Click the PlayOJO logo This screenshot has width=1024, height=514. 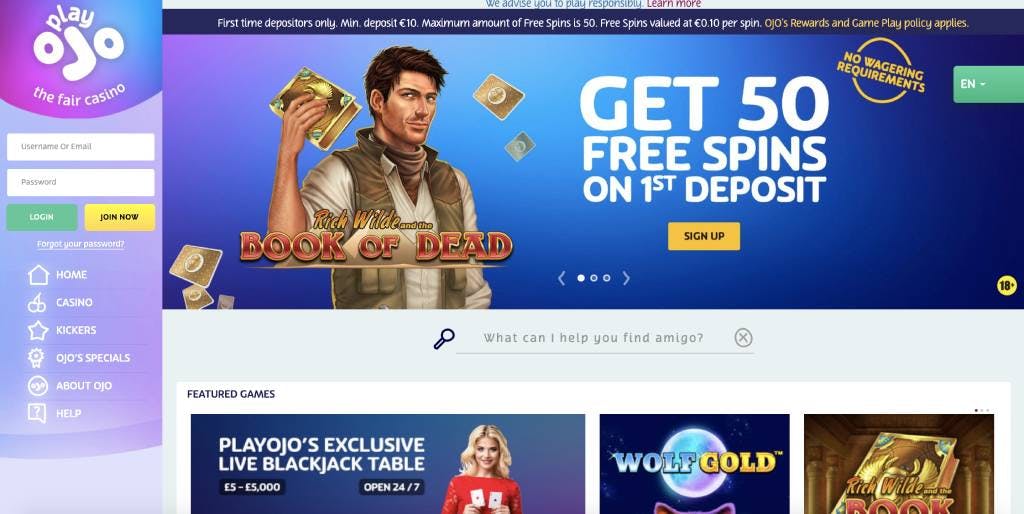pyautogui.click(x=78, y=54)
